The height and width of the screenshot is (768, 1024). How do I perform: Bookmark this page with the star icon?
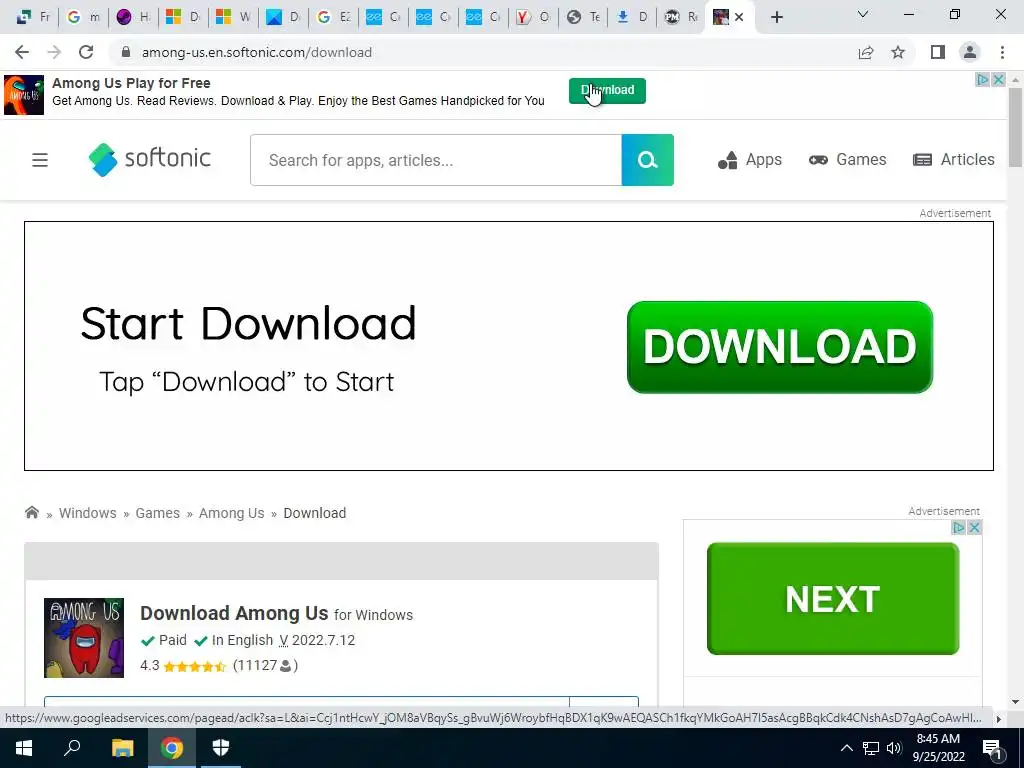coord(898,52)
